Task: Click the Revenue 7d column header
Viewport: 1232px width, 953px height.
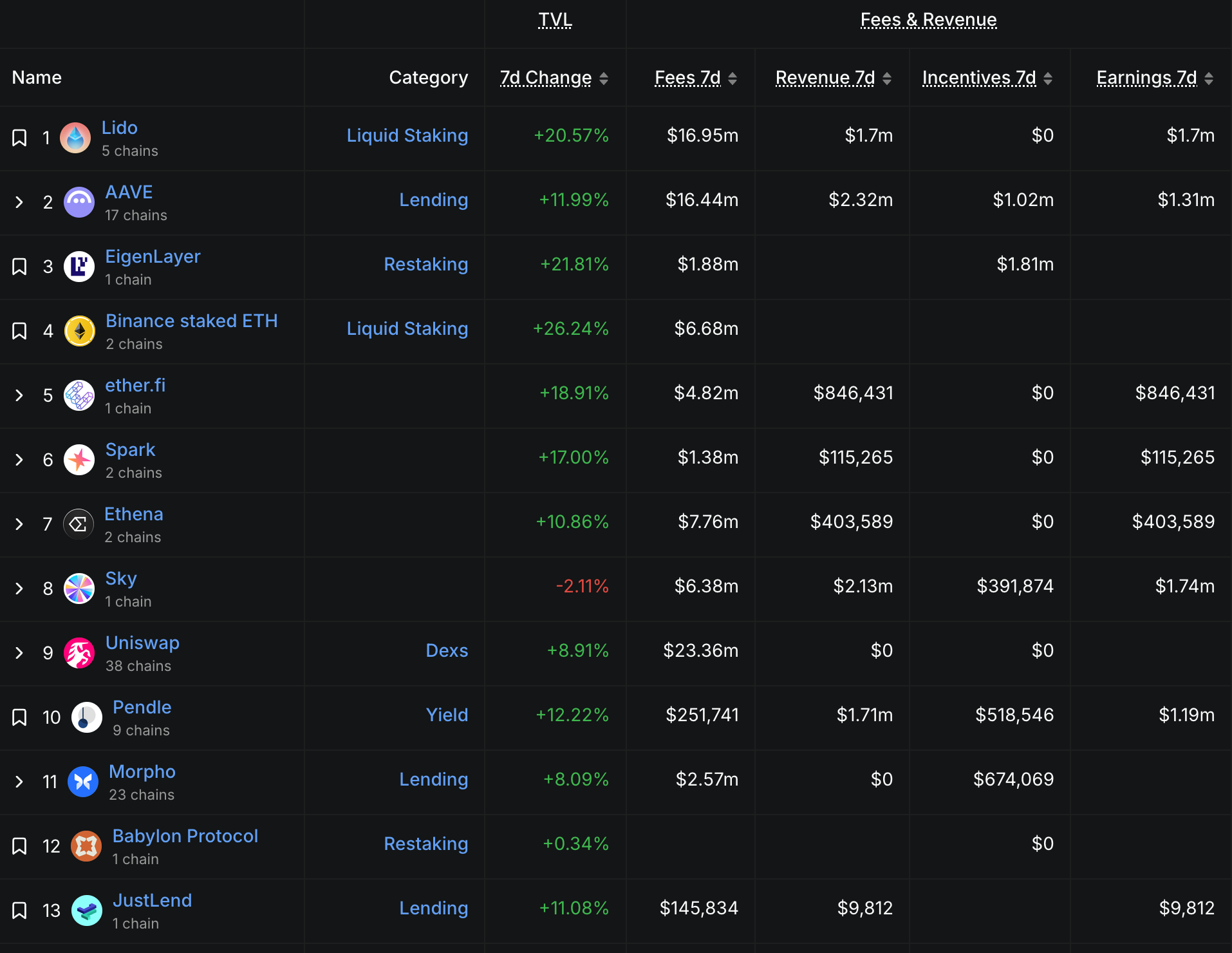Action: click(825, 78)
